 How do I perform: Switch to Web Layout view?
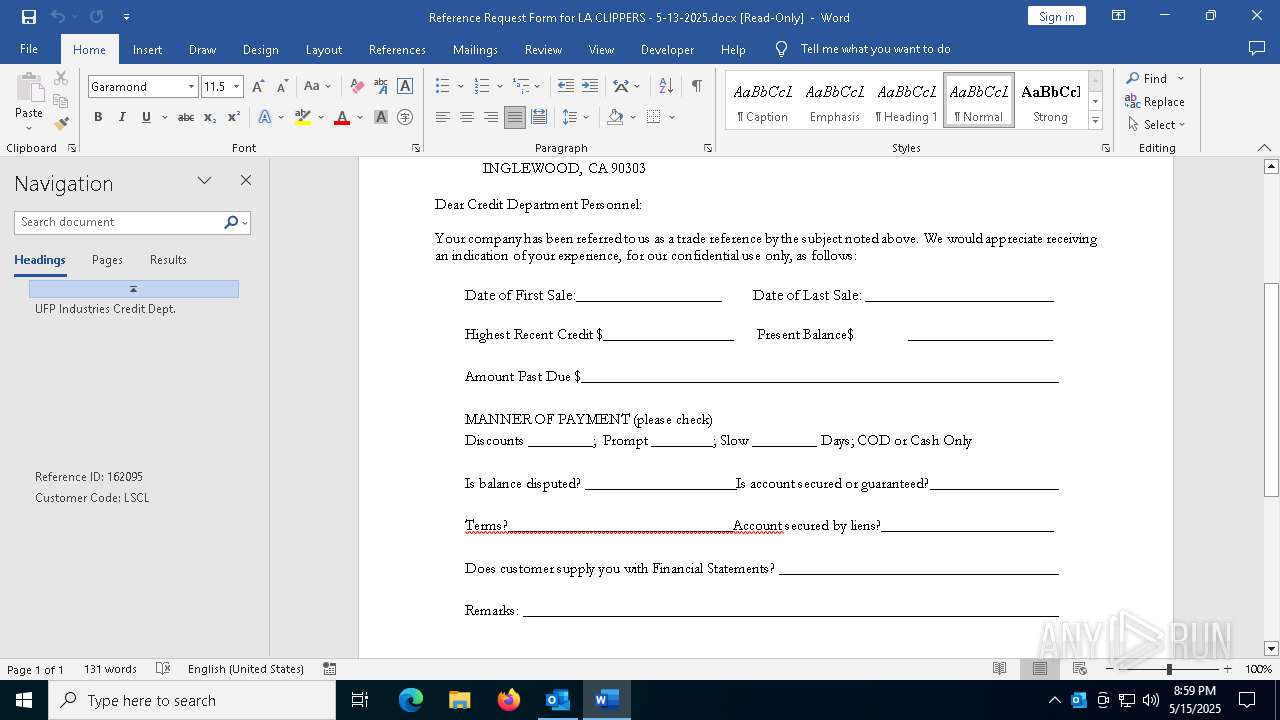click(x=1080, y=669)
